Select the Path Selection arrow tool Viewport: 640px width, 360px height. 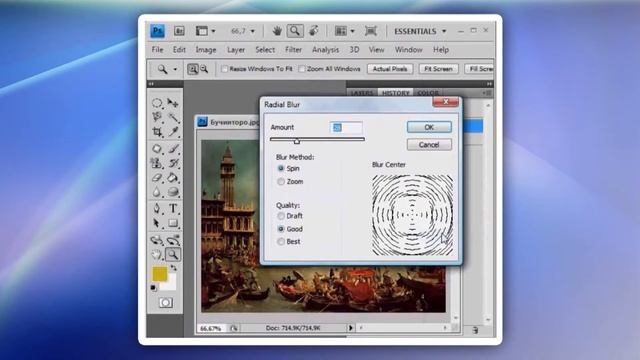point(157,223)
